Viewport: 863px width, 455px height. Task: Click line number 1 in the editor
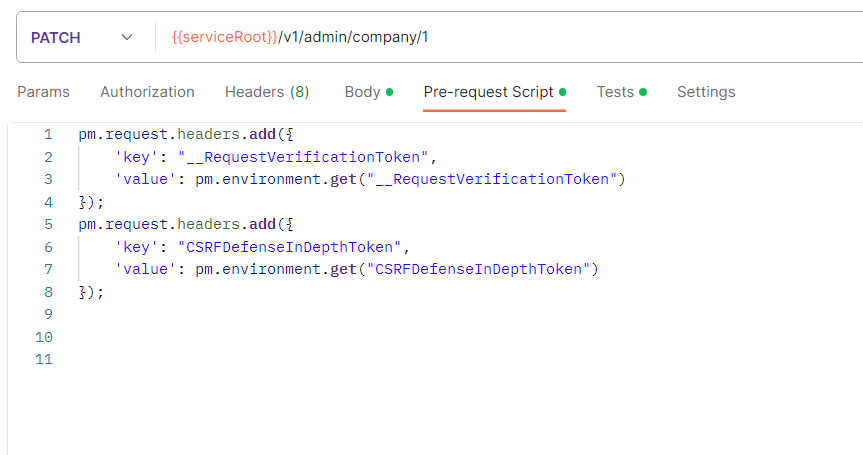coord(48,134)
